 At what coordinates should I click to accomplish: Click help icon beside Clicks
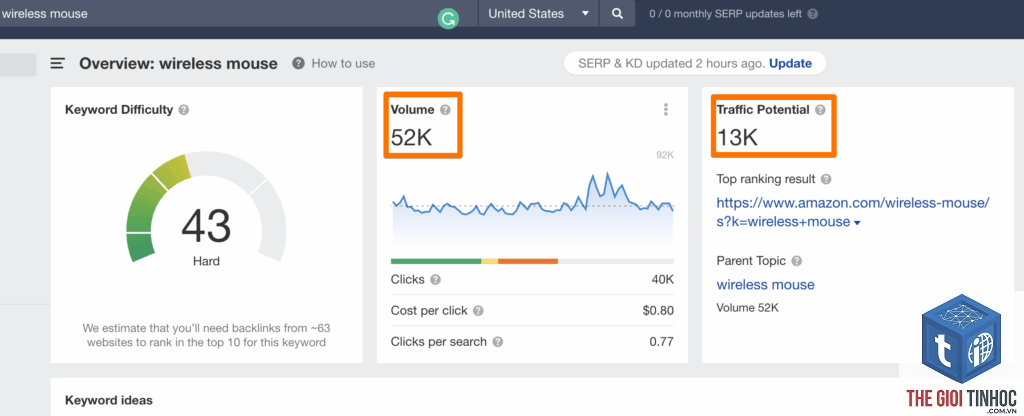pyautogui.click(x=436, y=280)
